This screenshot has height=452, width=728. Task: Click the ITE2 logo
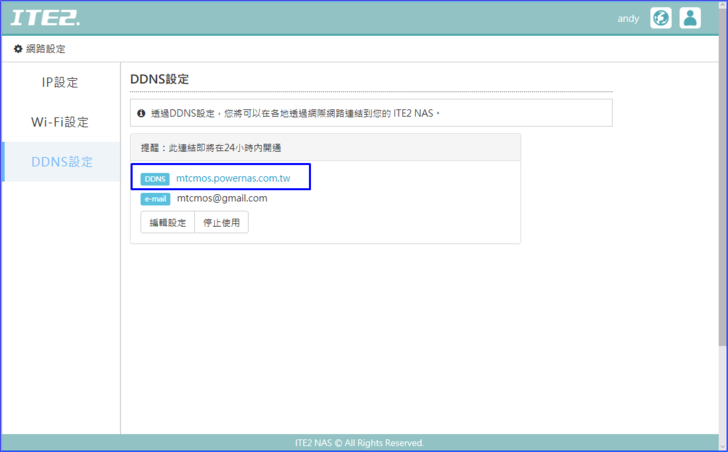pyautogui.click(x=45, y=18)
